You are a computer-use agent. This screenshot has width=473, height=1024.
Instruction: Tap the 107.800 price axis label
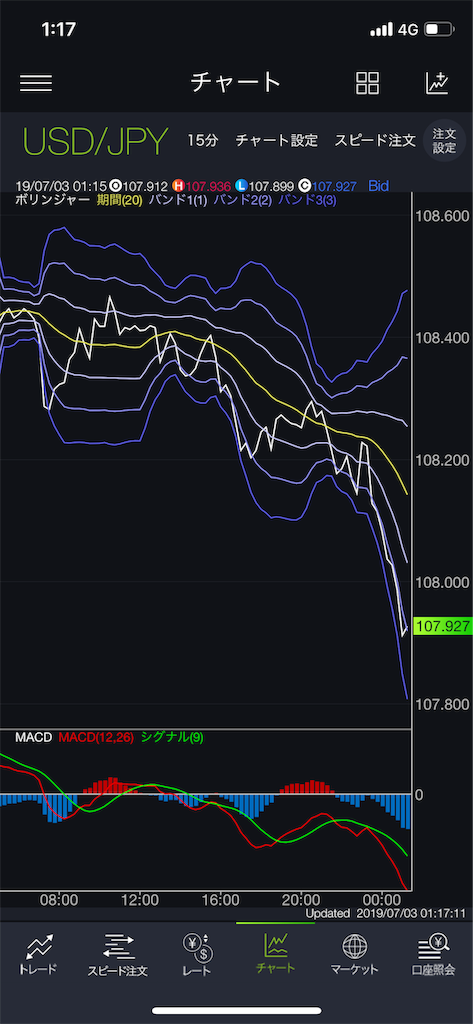442,705
